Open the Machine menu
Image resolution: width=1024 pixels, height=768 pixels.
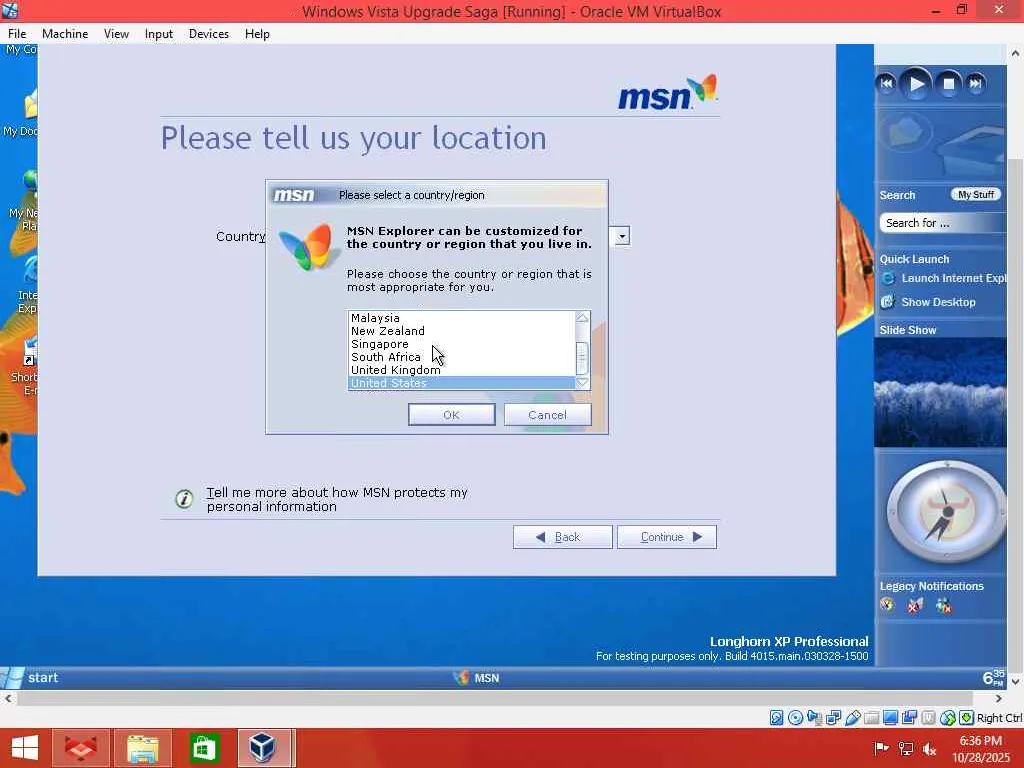pyautogui.click(x=65, y=34)
